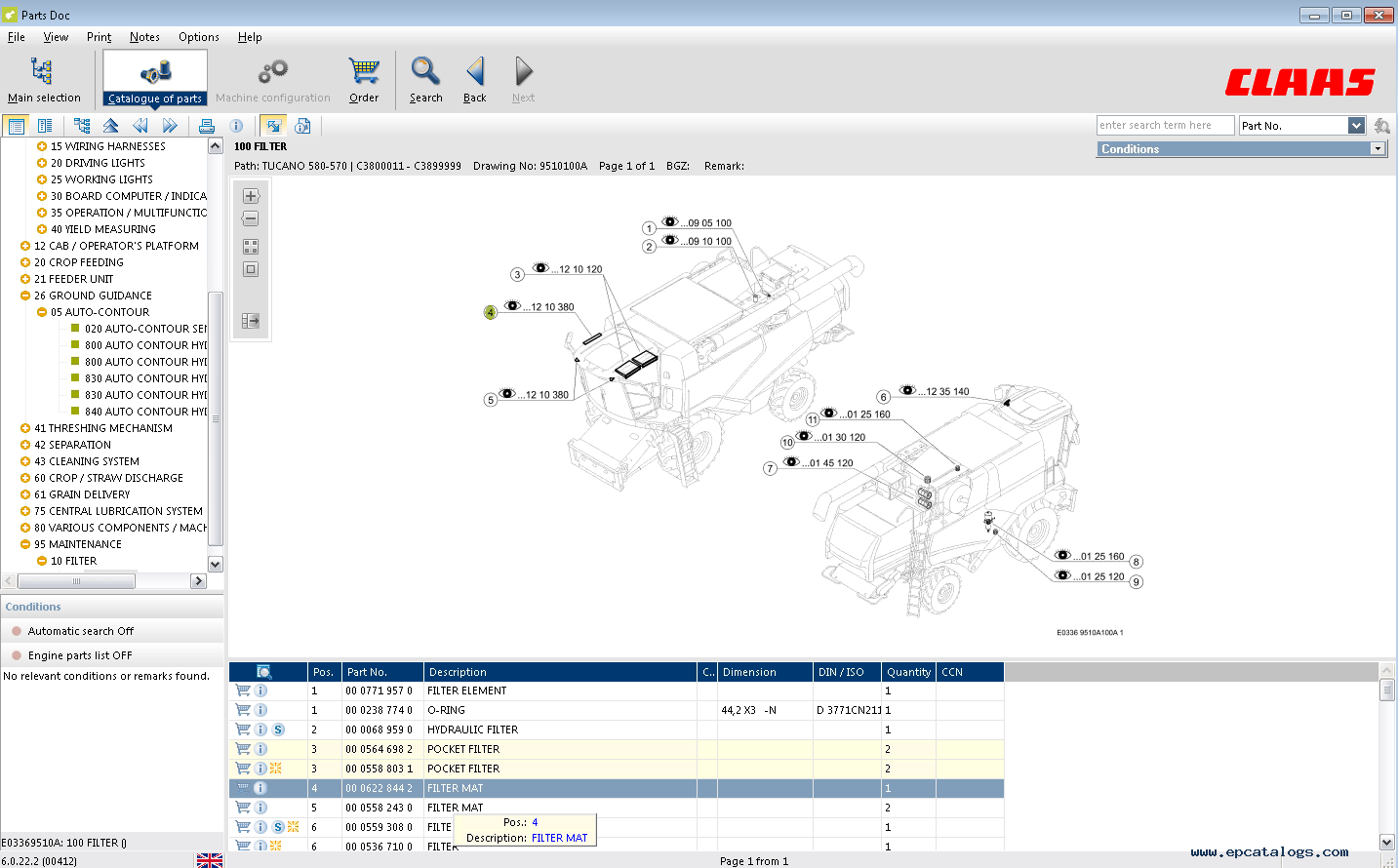Click the parts table scroll-down arrow

1387,842
